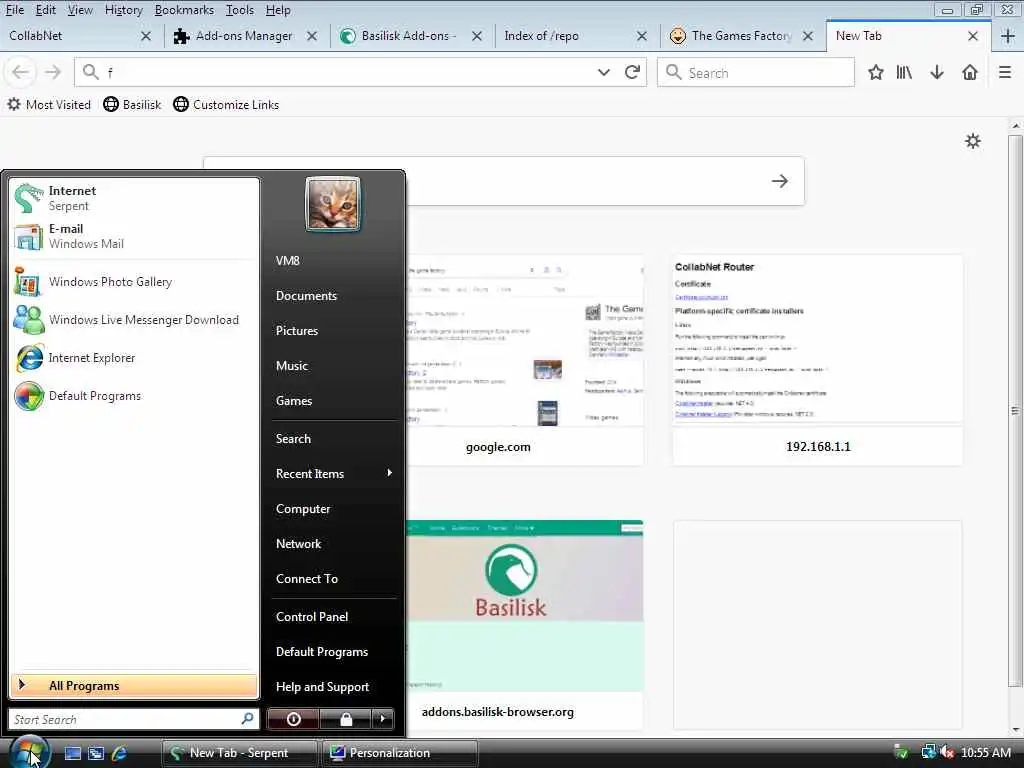The height and width of the screenshot is (768, 1024).
Task: Open Windows Live Messenger Download
Action: 134,320
